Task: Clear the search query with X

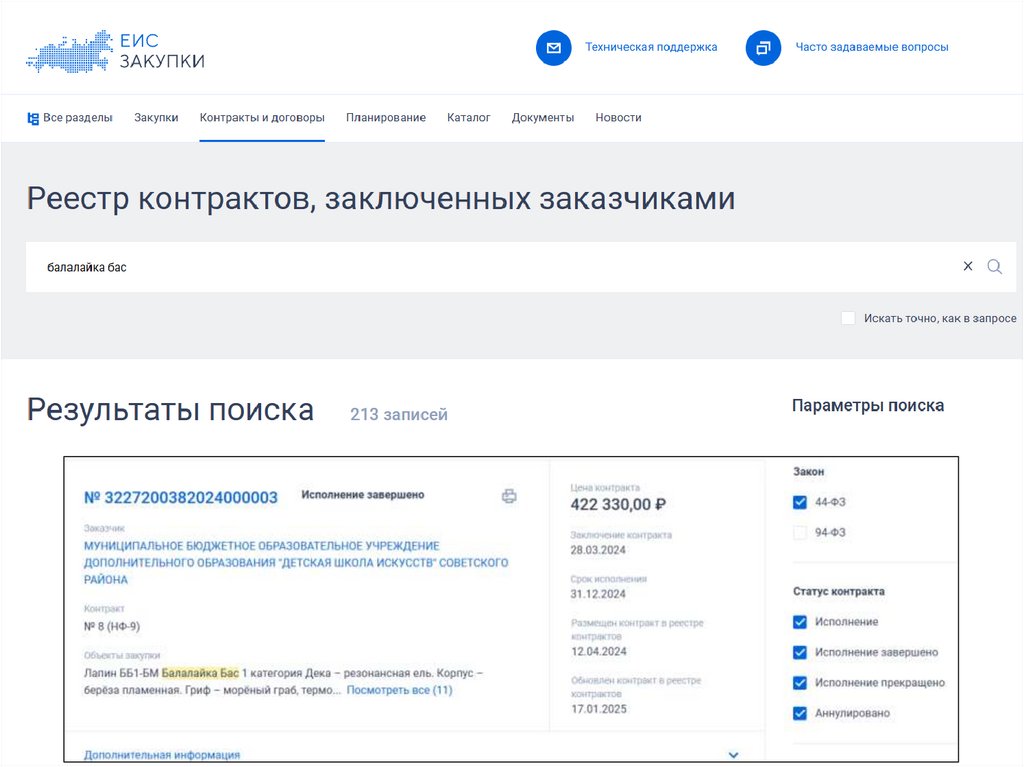Action: pos(968,266)
